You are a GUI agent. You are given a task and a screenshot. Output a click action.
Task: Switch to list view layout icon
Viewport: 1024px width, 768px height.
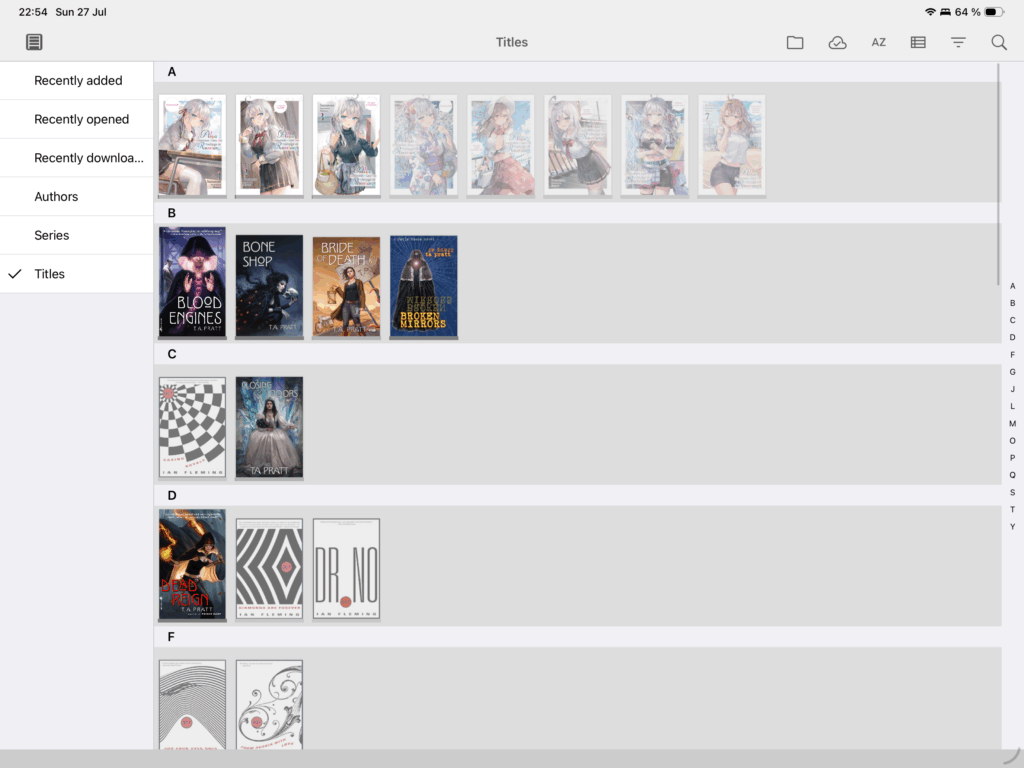(x=918, y=42)
